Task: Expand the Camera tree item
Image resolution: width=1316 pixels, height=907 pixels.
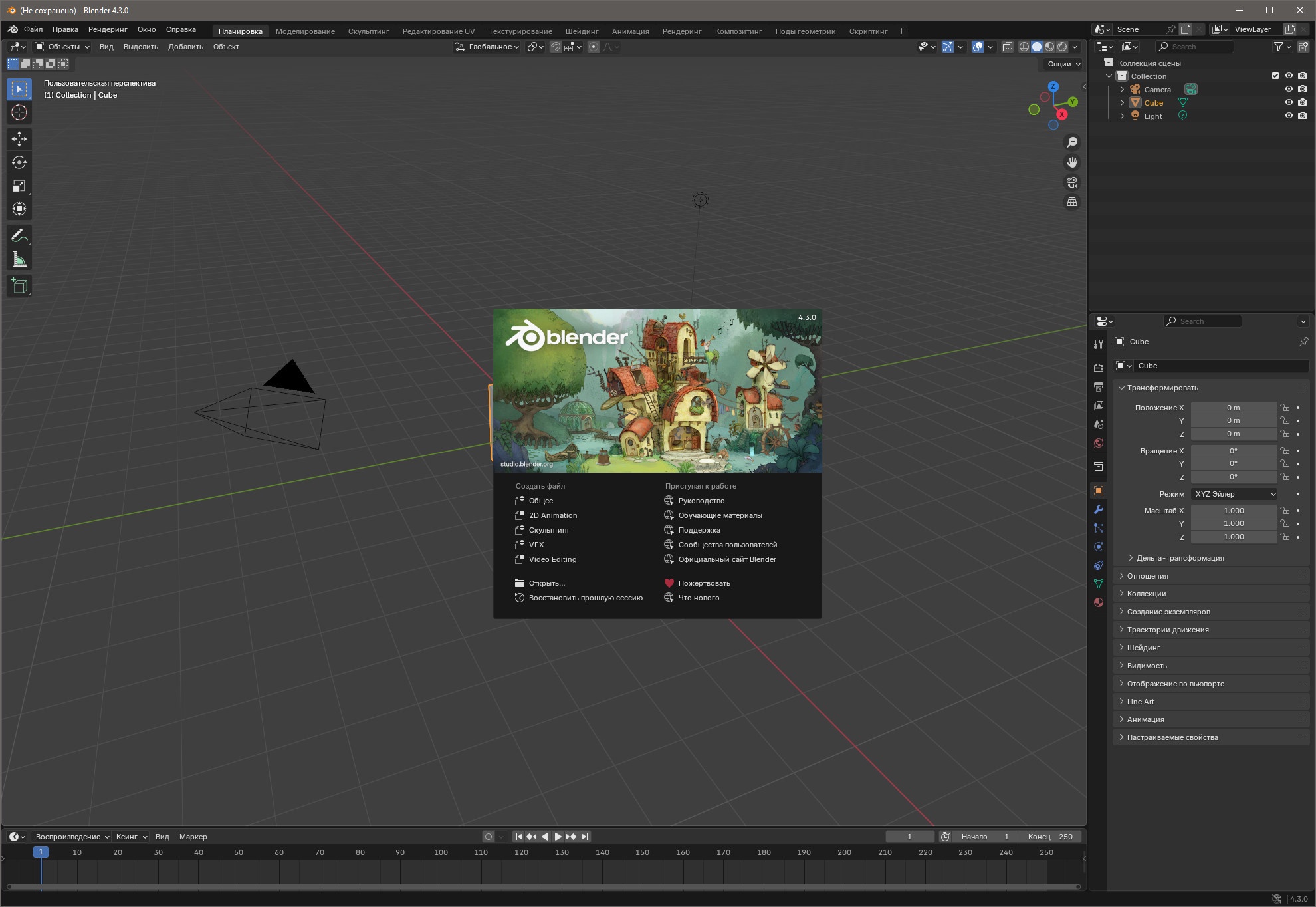Action: click(1122, 90)
